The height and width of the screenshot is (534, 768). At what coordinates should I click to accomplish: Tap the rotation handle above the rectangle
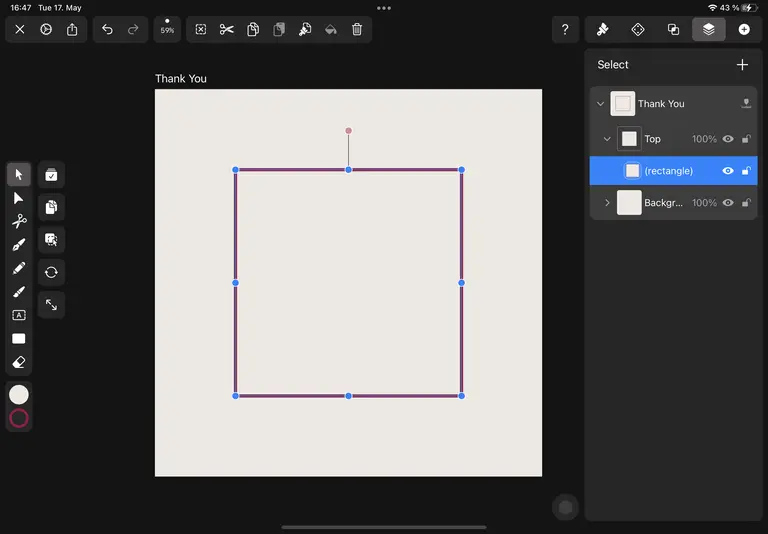click(348, 131)
